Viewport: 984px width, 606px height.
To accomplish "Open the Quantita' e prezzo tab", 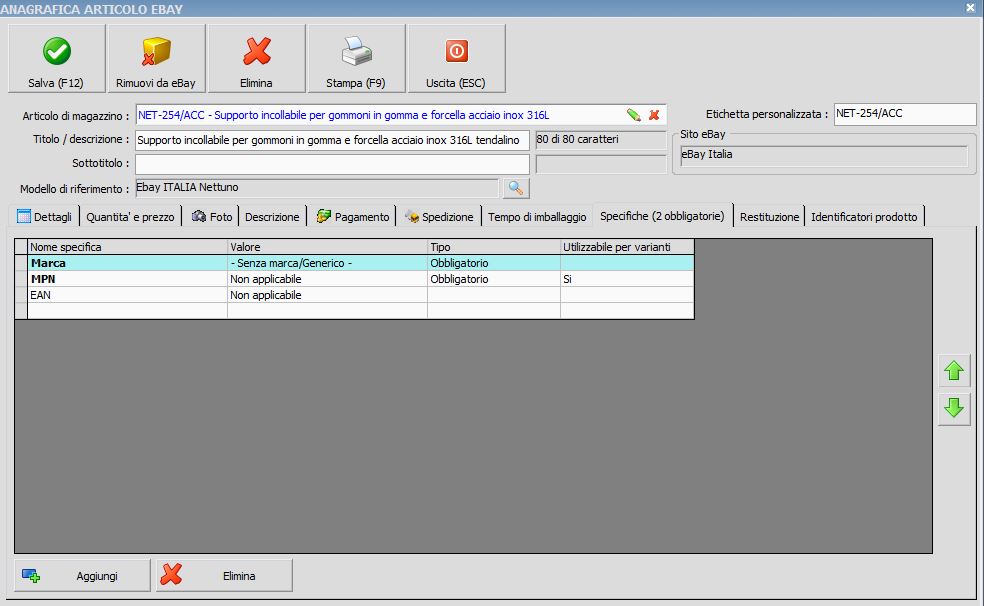I will click(x=130, y=216).
